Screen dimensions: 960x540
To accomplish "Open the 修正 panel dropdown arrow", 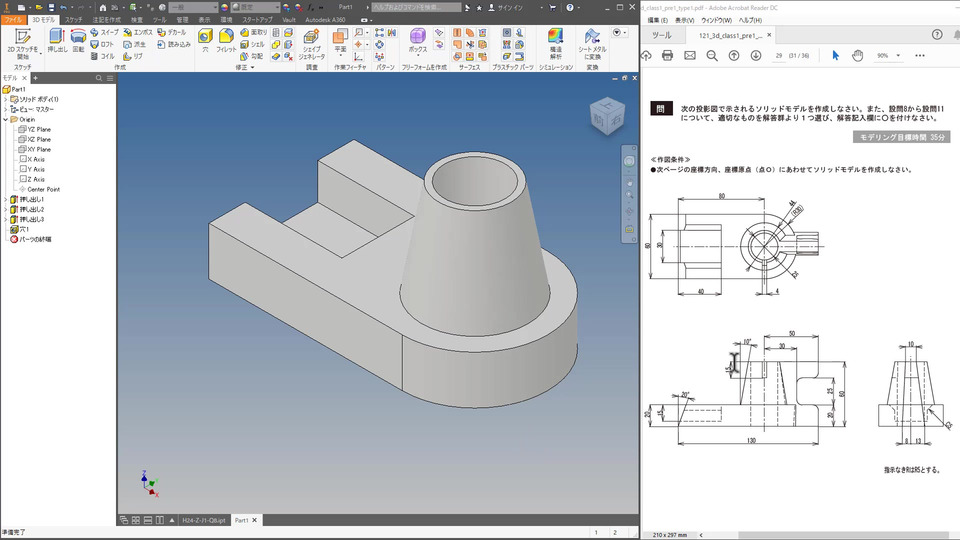I will (252, 68).
